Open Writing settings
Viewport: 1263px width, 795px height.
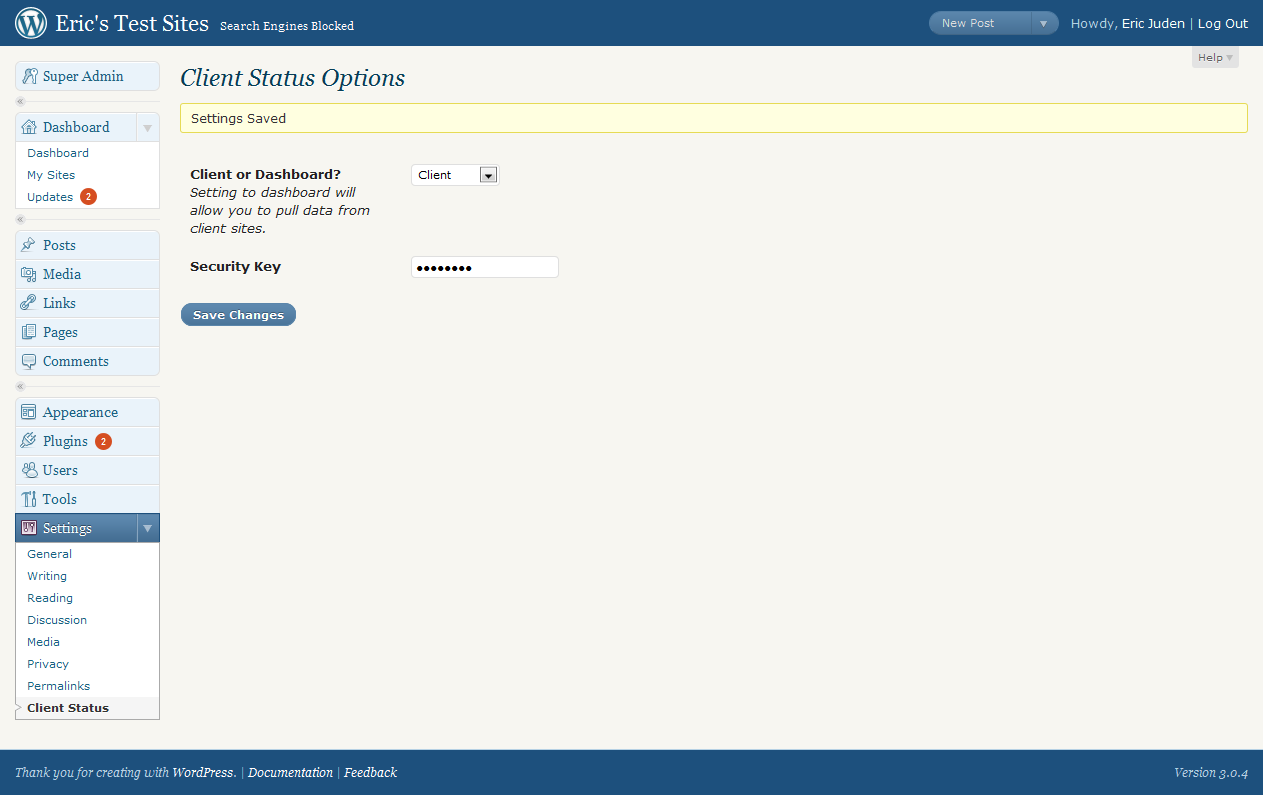coord(47,576)
